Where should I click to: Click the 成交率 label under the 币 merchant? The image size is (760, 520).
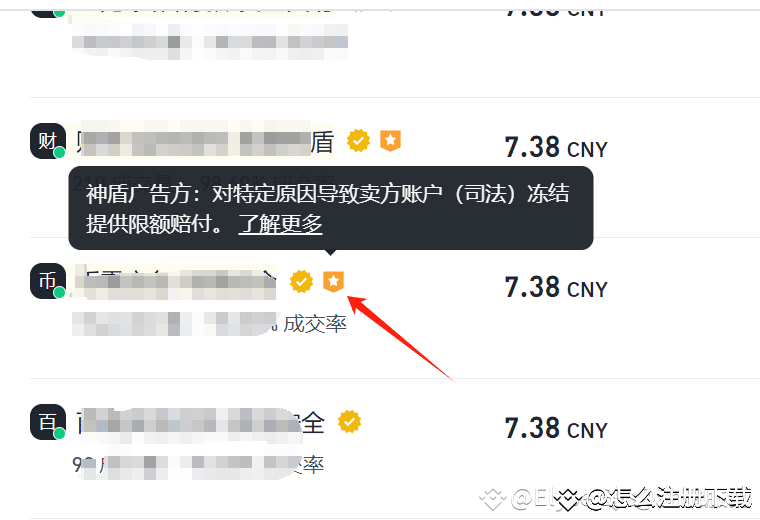(x=315, y=324)
